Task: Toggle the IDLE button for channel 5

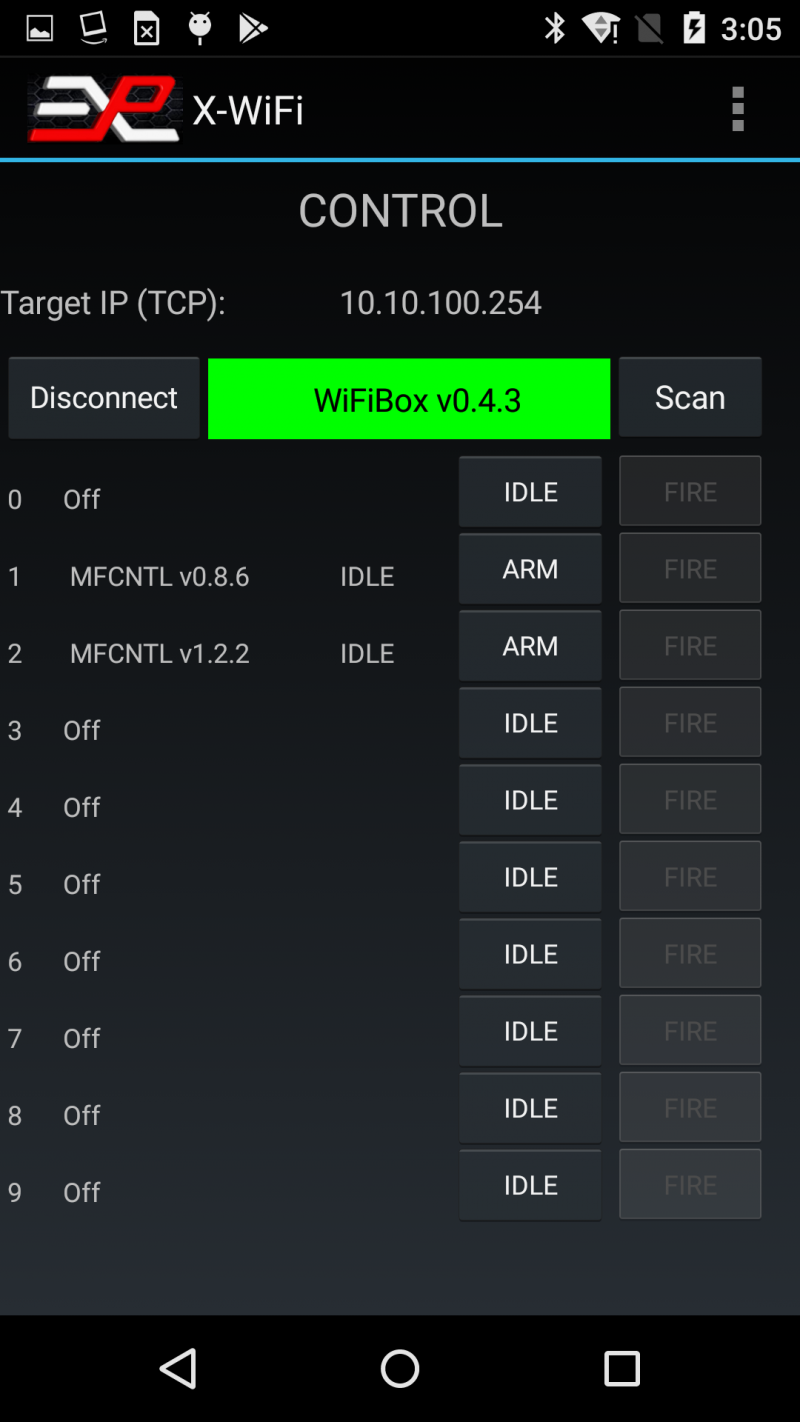Action: point(530,877)
